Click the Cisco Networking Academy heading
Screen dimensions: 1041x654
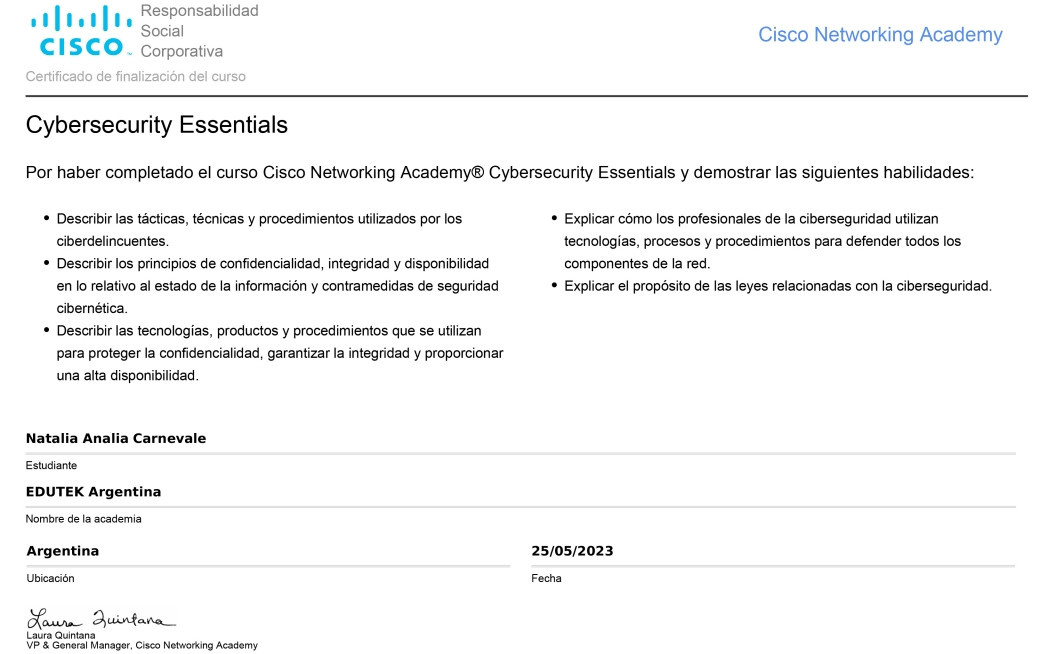[880, 35]
